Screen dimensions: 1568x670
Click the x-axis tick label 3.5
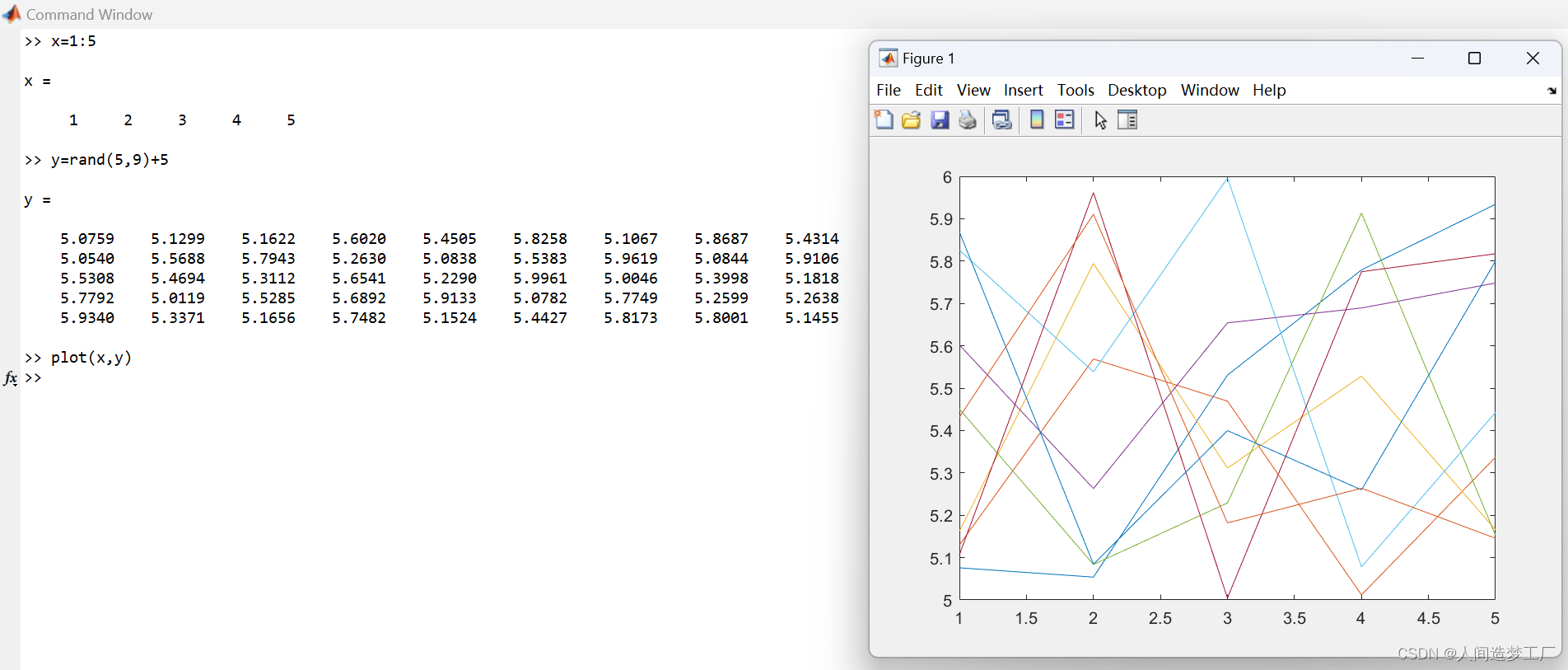(x=1295, y=619)
